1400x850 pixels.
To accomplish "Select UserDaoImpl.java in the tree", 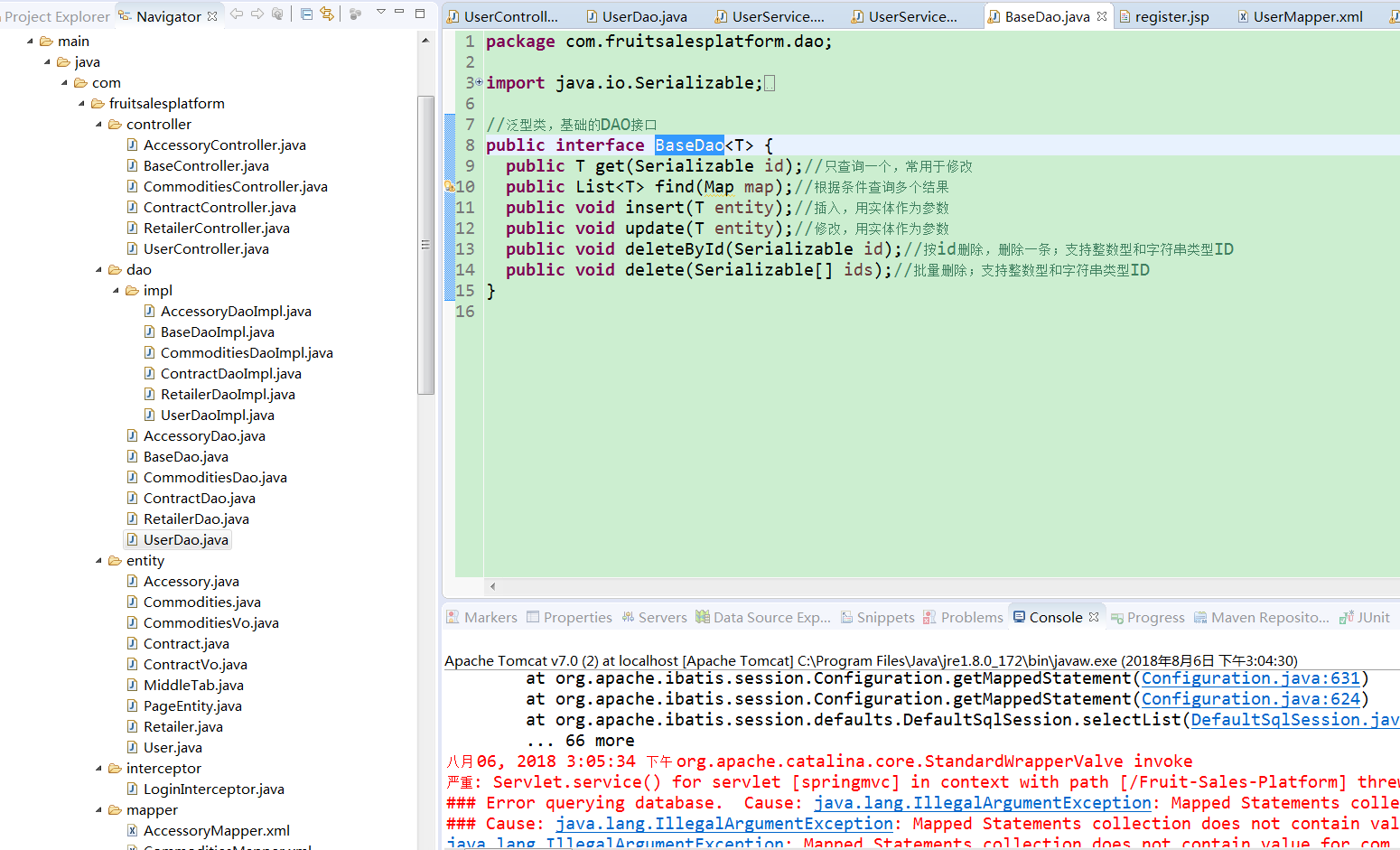I will [218, 416].
